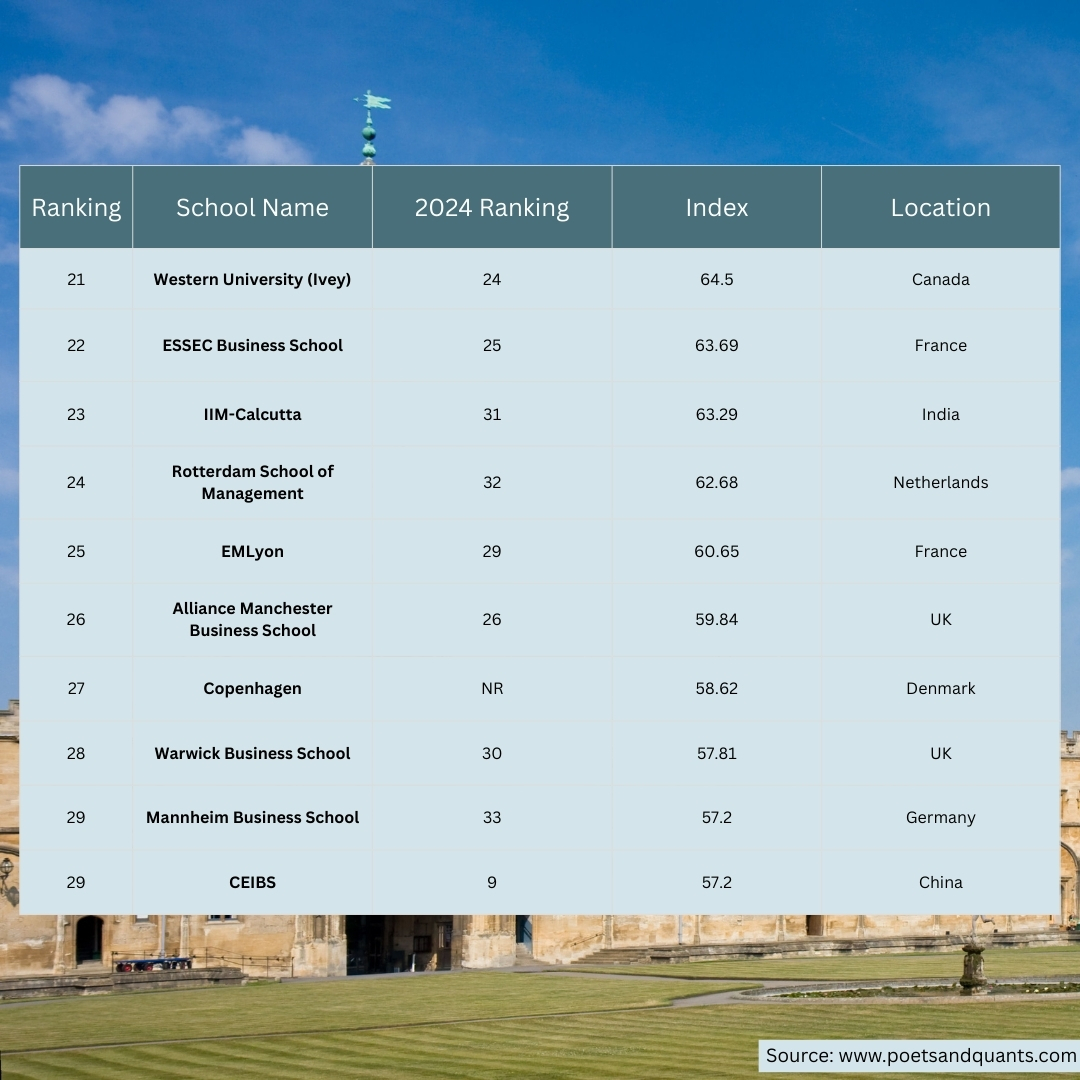
Task: Click index value 58.62
Action: pos(716,689)
